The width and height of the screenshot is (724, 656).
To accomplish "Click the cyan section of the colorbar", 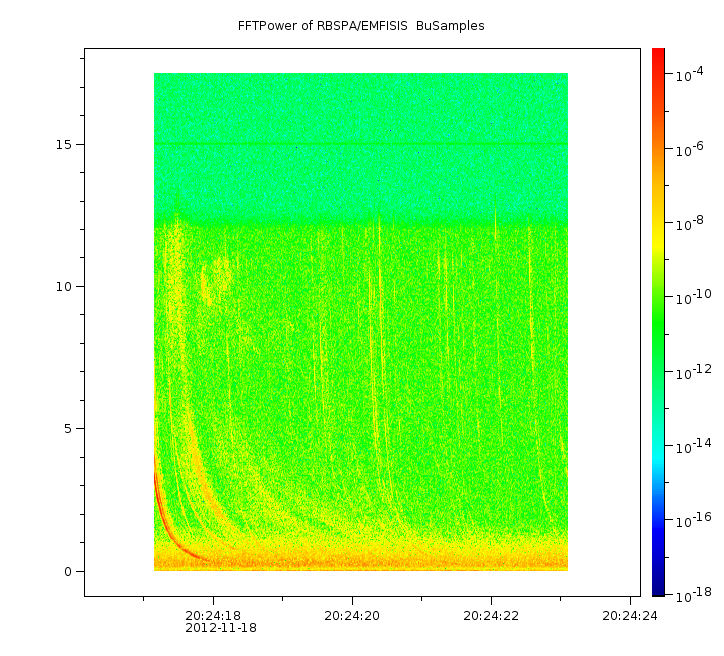I will click(658, 457).
